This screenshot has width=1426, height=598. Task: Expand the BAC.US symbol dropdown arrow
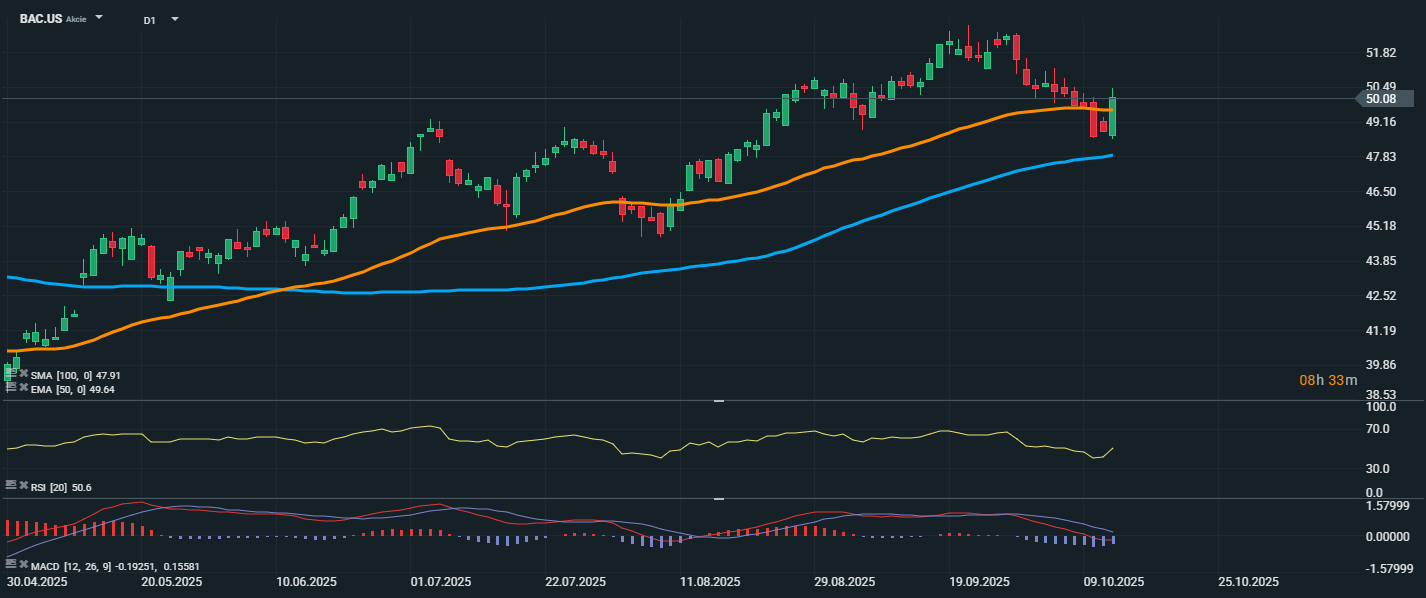[98, 19]
